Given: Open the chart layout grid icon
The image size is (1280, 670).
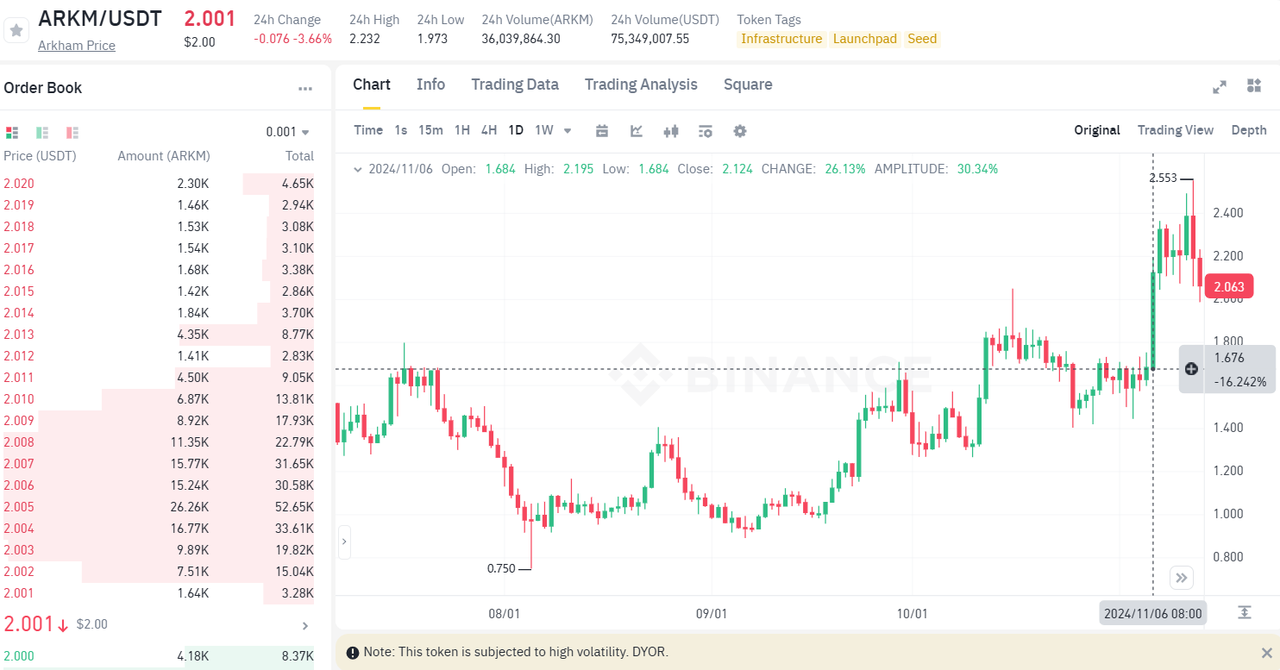Looking at the screenshot, I should click(1254, 86).
